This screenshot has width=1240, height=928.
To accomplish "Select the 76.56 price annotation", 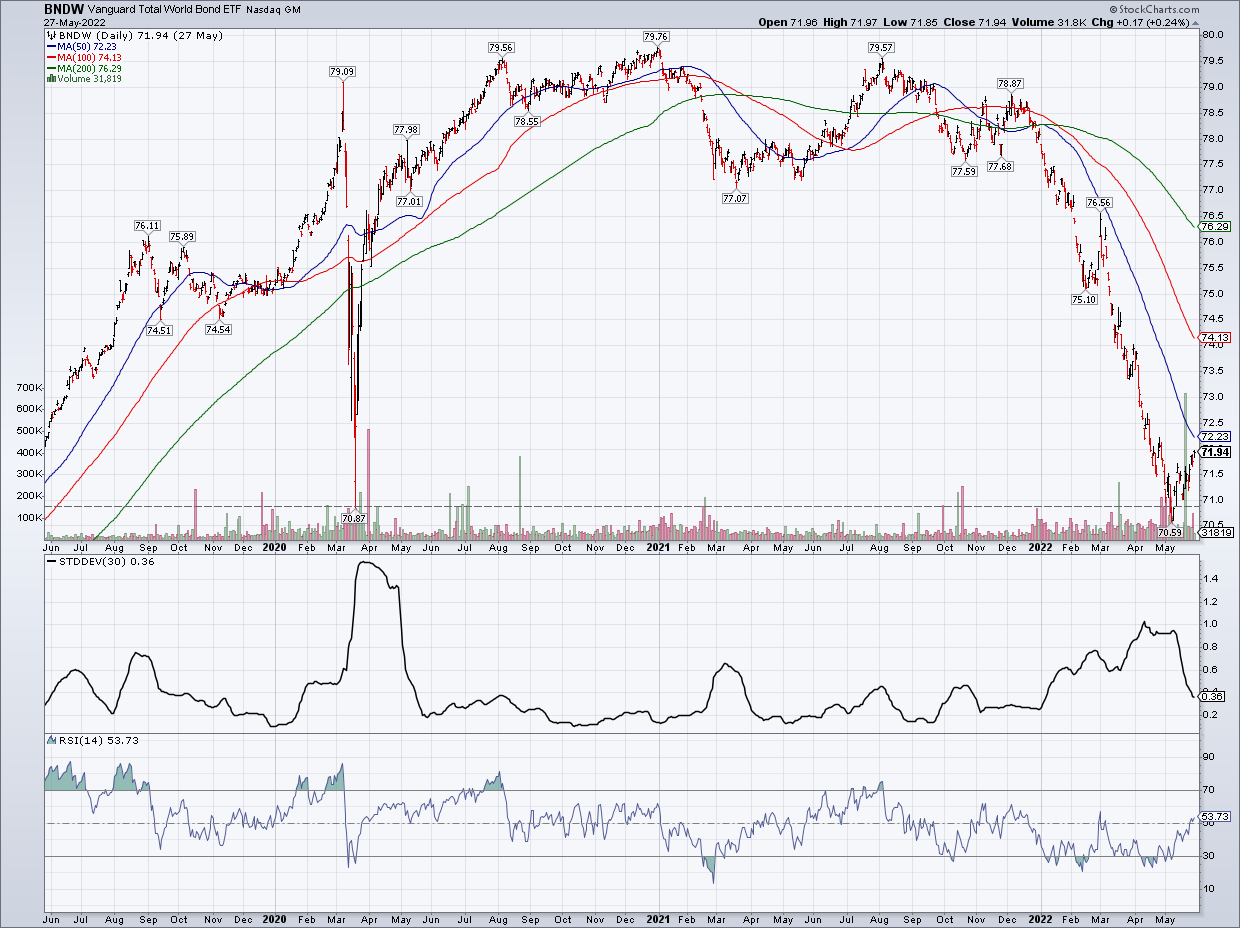I will (1099, 202).
